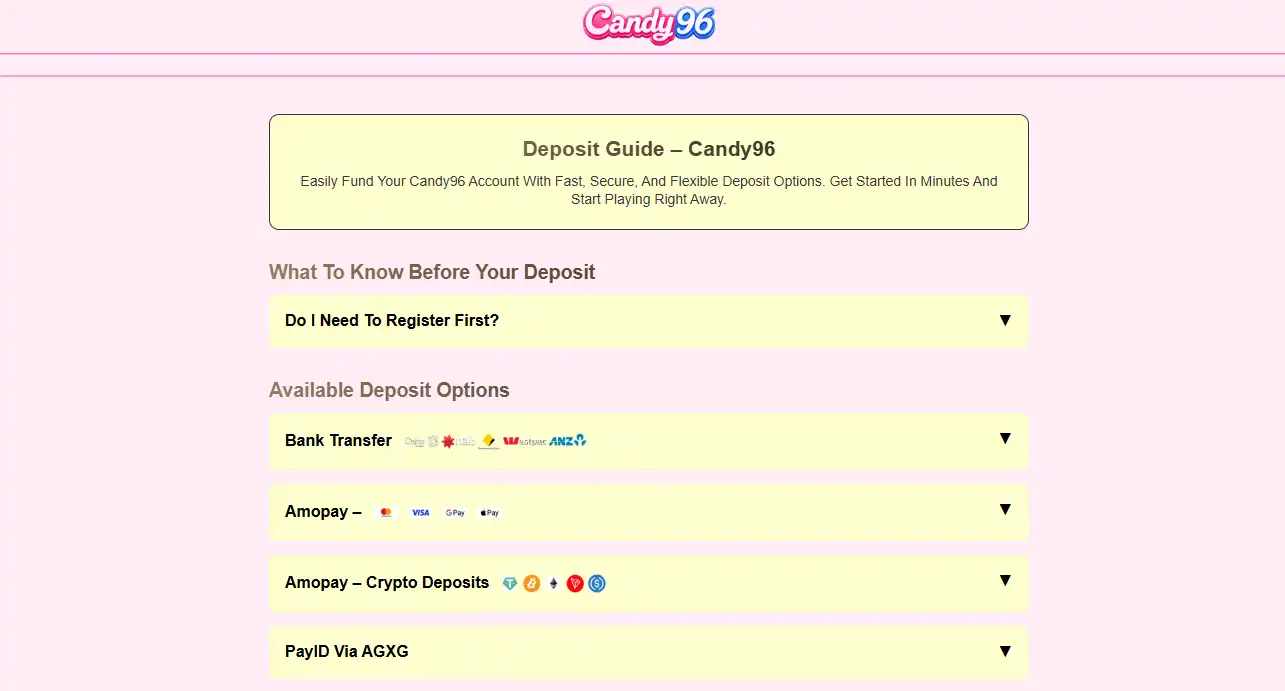Expand the Amopay card payments arrow
The image size is (1285, 691).
point(1005,509)
